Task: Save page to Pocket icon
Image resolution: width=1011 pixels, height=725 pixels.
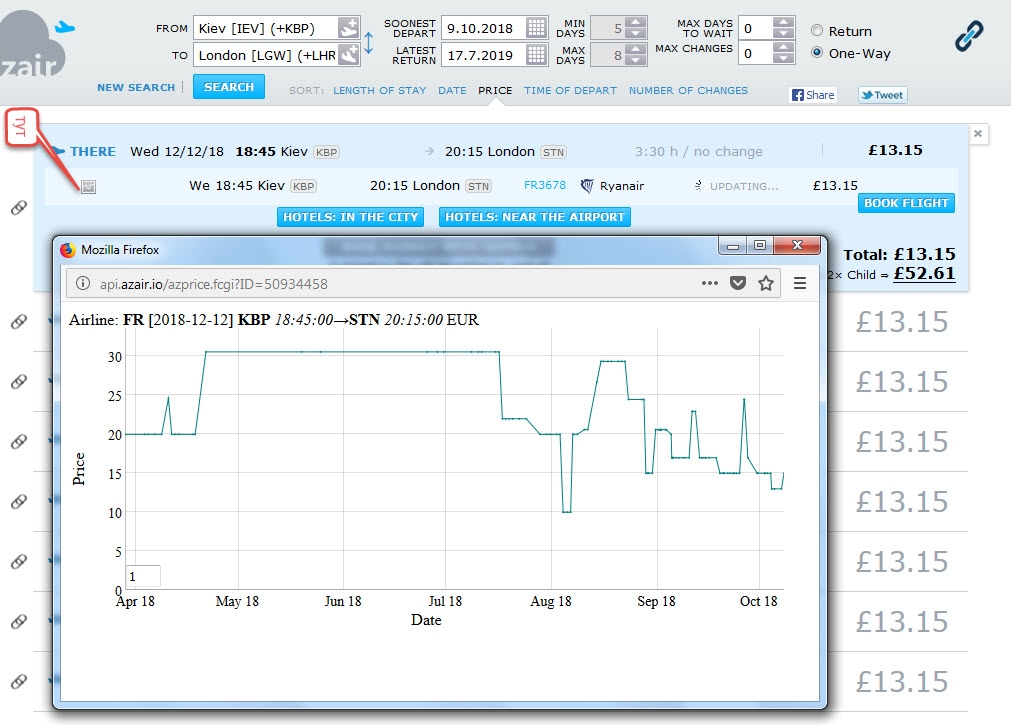Action: point(738,283)
